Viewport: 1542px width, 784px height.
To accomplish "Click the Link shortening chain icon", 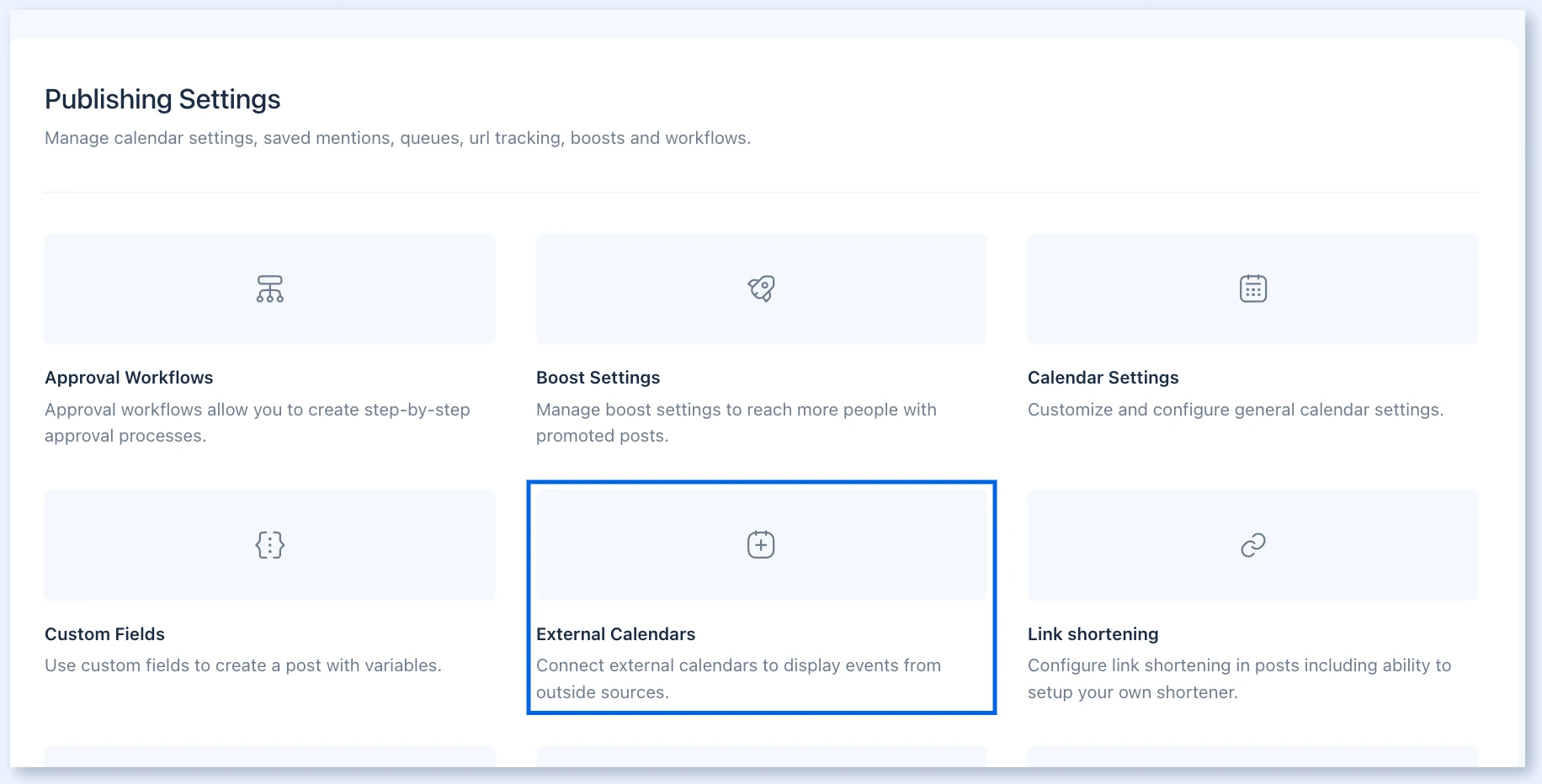I will (x=1253, y=545).
